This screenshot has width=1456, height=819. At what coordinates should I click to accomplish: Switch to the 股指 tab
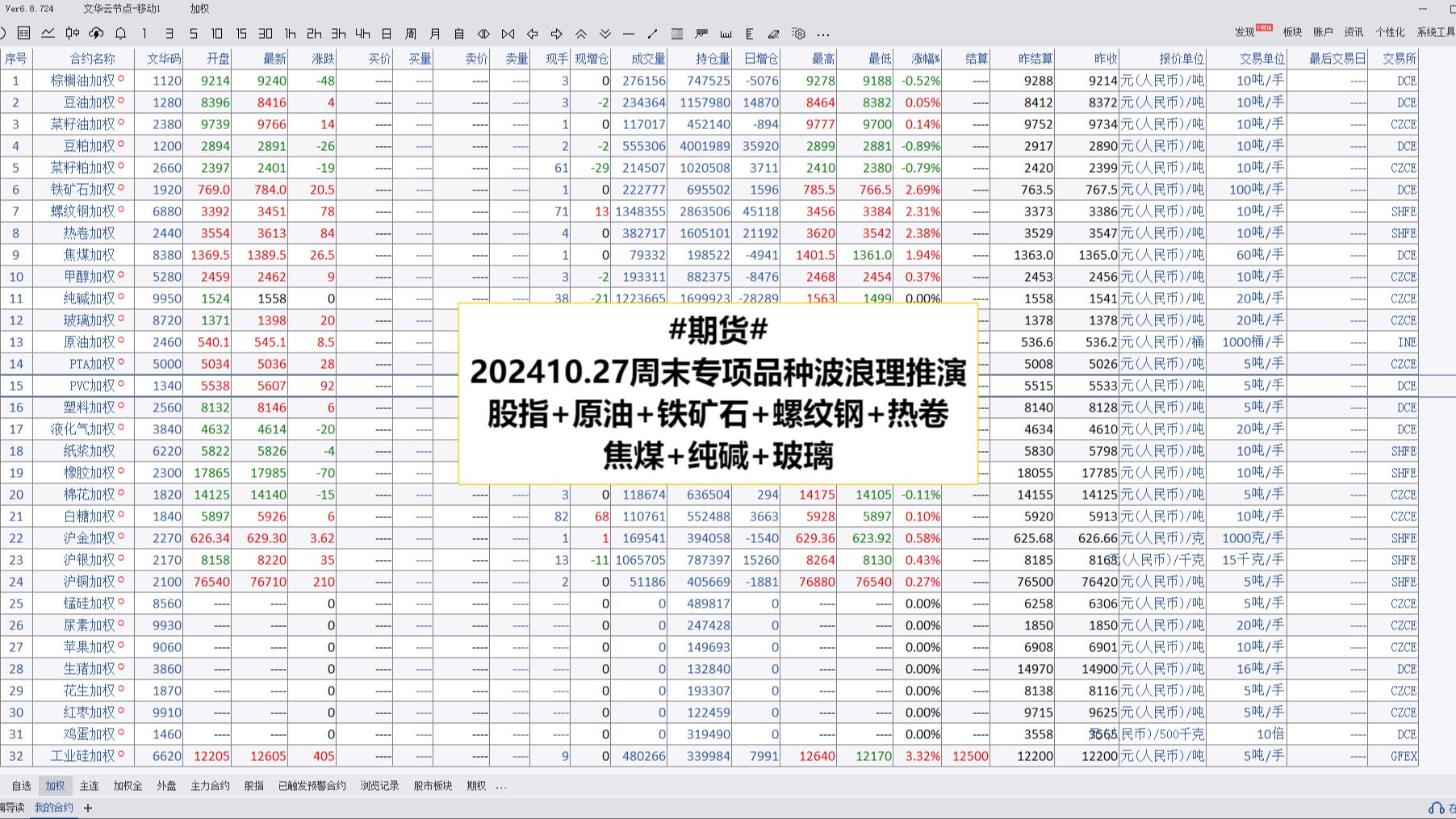pos(253,785)
